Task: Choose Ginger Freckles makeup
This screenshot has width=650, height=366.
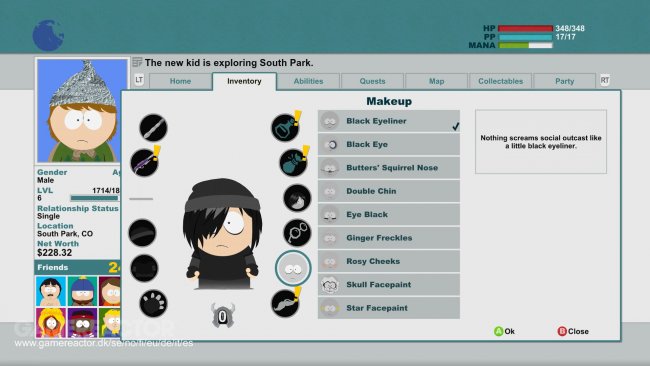Action: (x=389, y=238)
